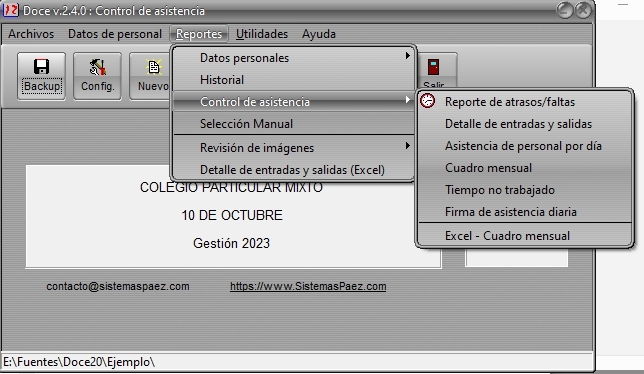Open Config. tools icon
644x374 pixels.
(97, 67)
